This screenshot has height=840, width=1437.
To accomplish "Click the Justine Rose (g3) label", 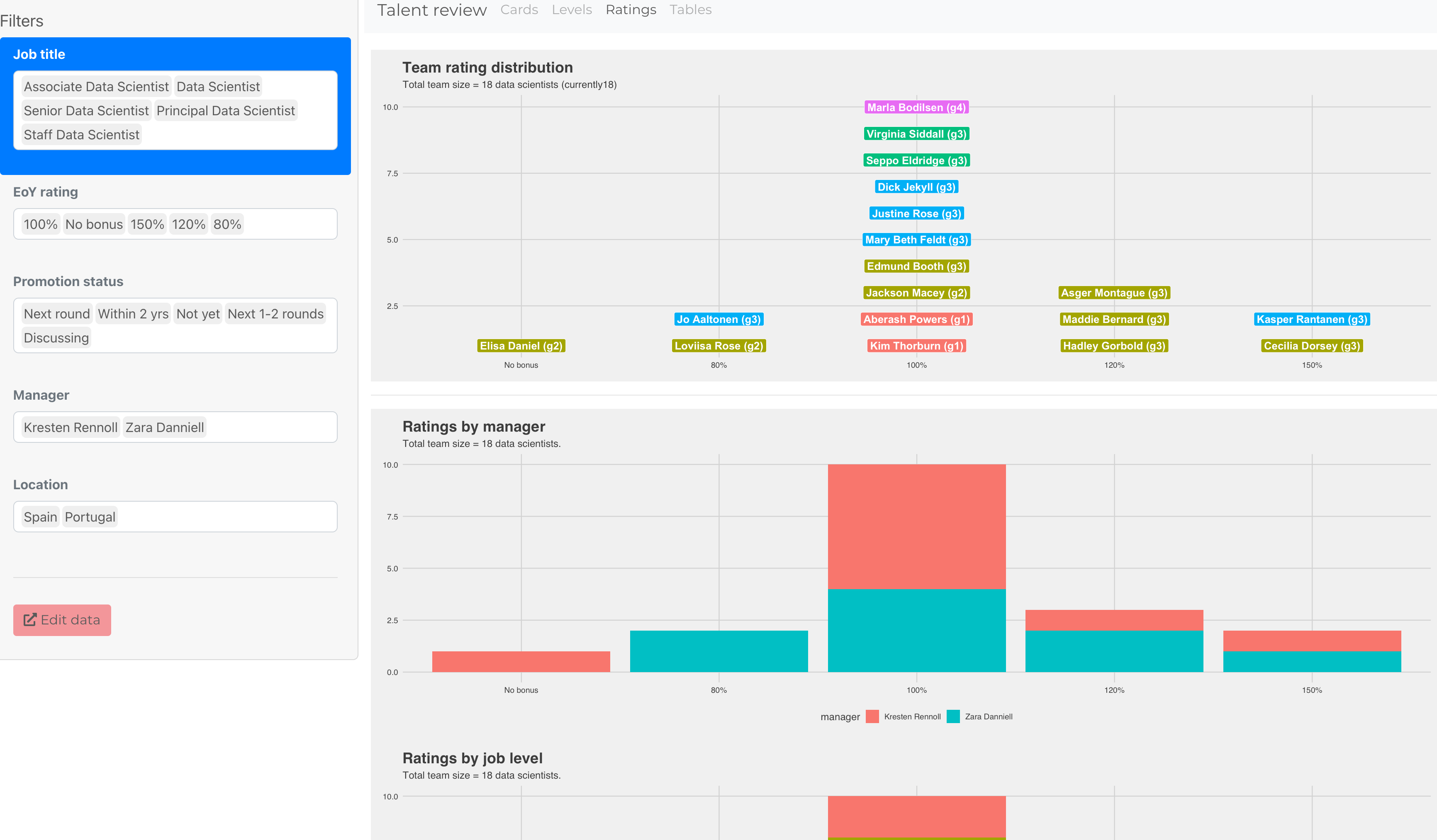I will pyautogui.click(x=916, y=213).
